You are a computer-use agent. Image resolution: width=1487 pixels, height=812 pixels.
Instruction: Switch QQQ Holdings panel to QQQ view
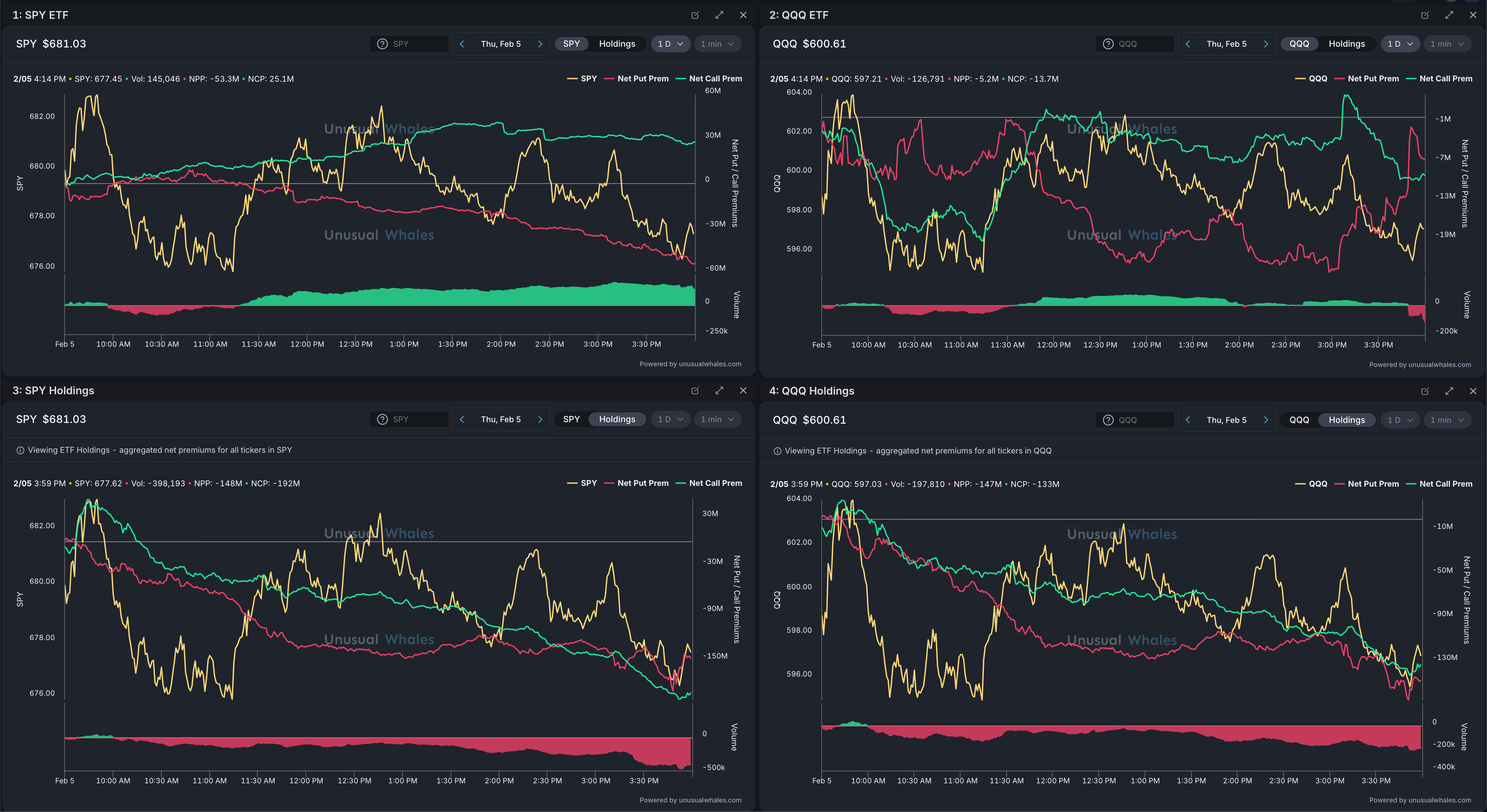(x=1299, y=420)
